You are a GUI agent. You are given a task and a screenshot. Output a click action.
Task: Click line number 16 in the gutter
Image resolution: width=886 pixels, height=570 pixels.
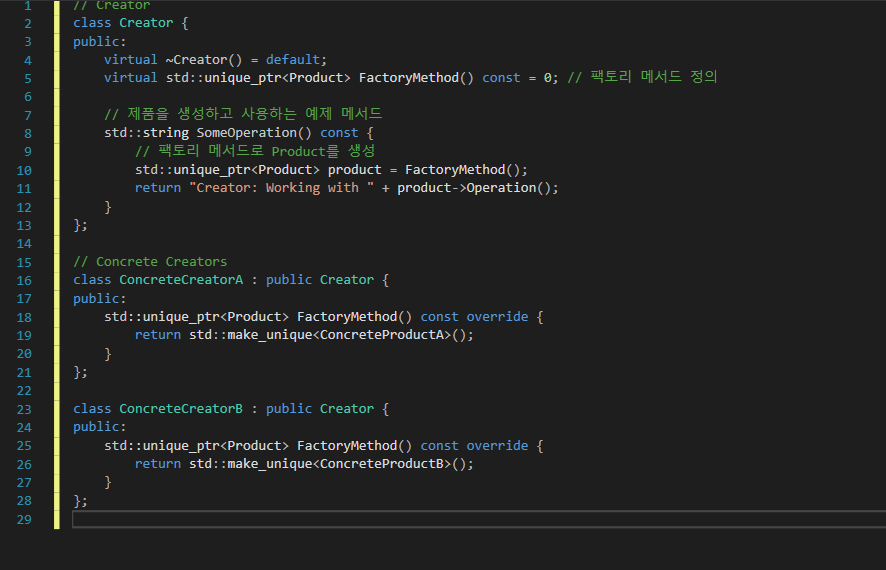click(x=24, y=281)
